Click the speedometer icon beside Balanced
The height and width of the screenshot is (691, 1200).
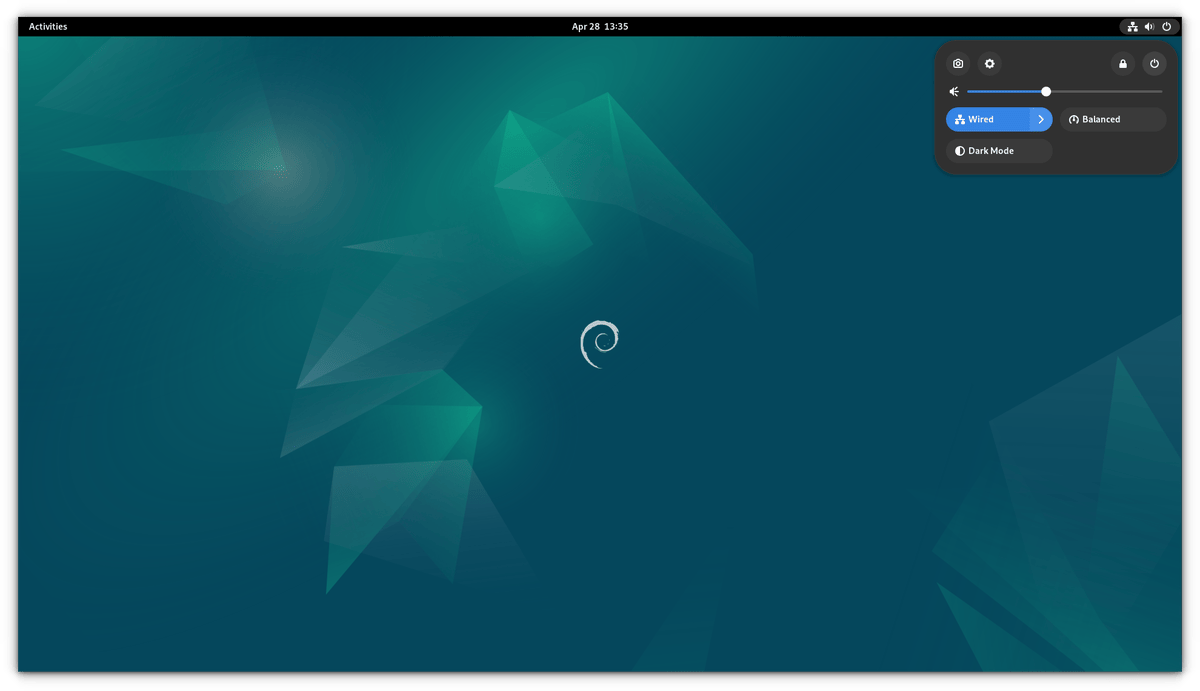pyautogui.click(x=1074, y=120)
